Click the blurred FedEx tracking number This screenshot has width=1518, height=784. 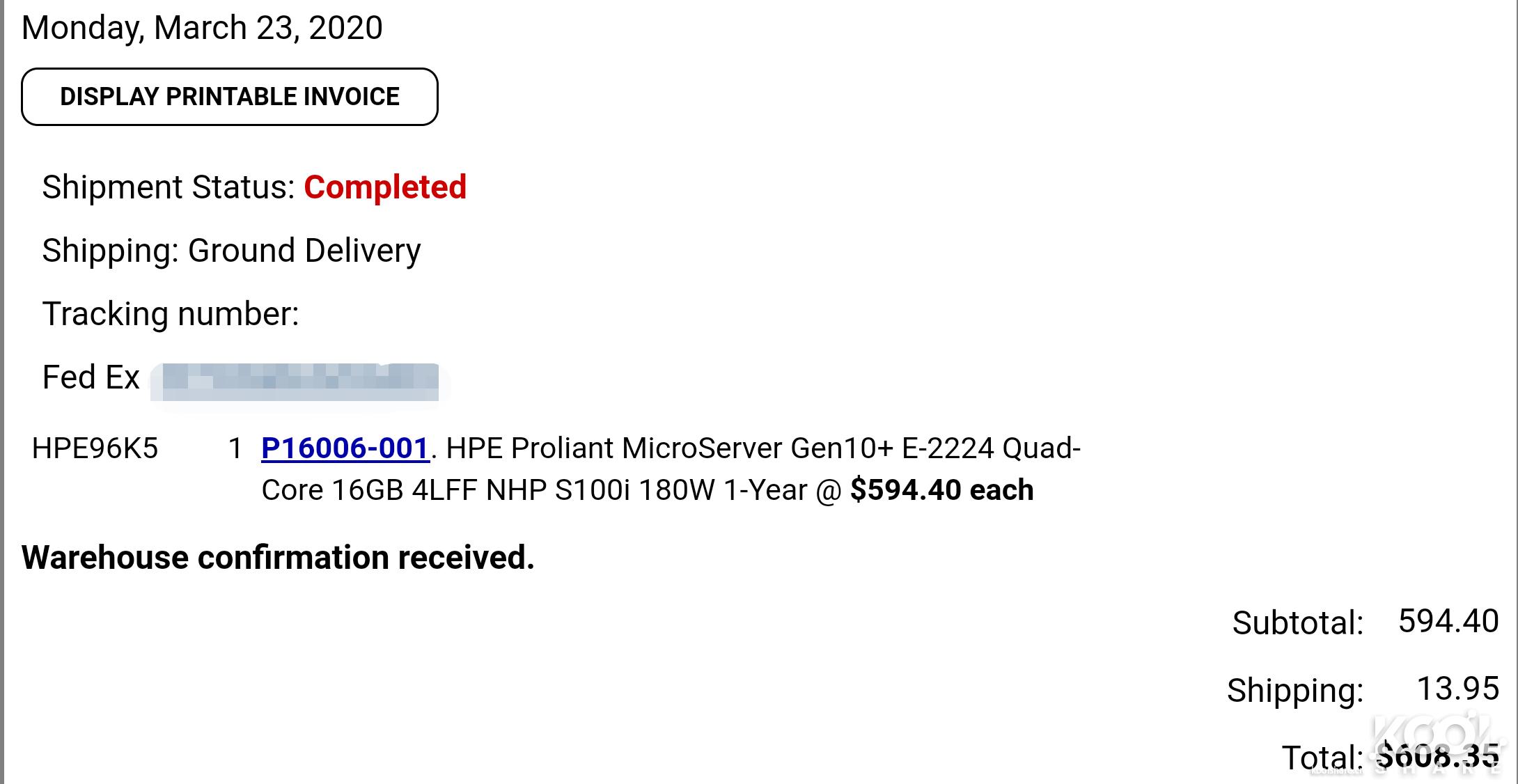coord(299,382)
